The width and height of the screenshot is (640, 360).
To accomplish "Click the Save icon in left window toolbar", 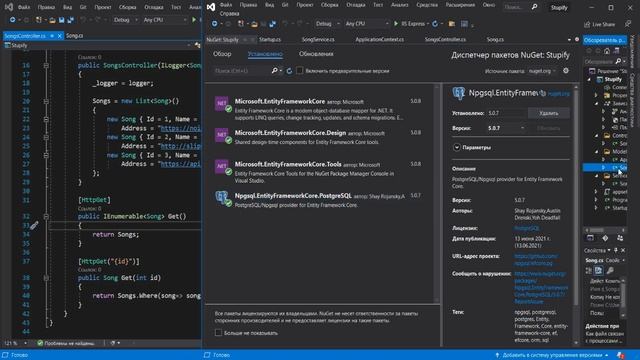I will click(x=61, y=20).
